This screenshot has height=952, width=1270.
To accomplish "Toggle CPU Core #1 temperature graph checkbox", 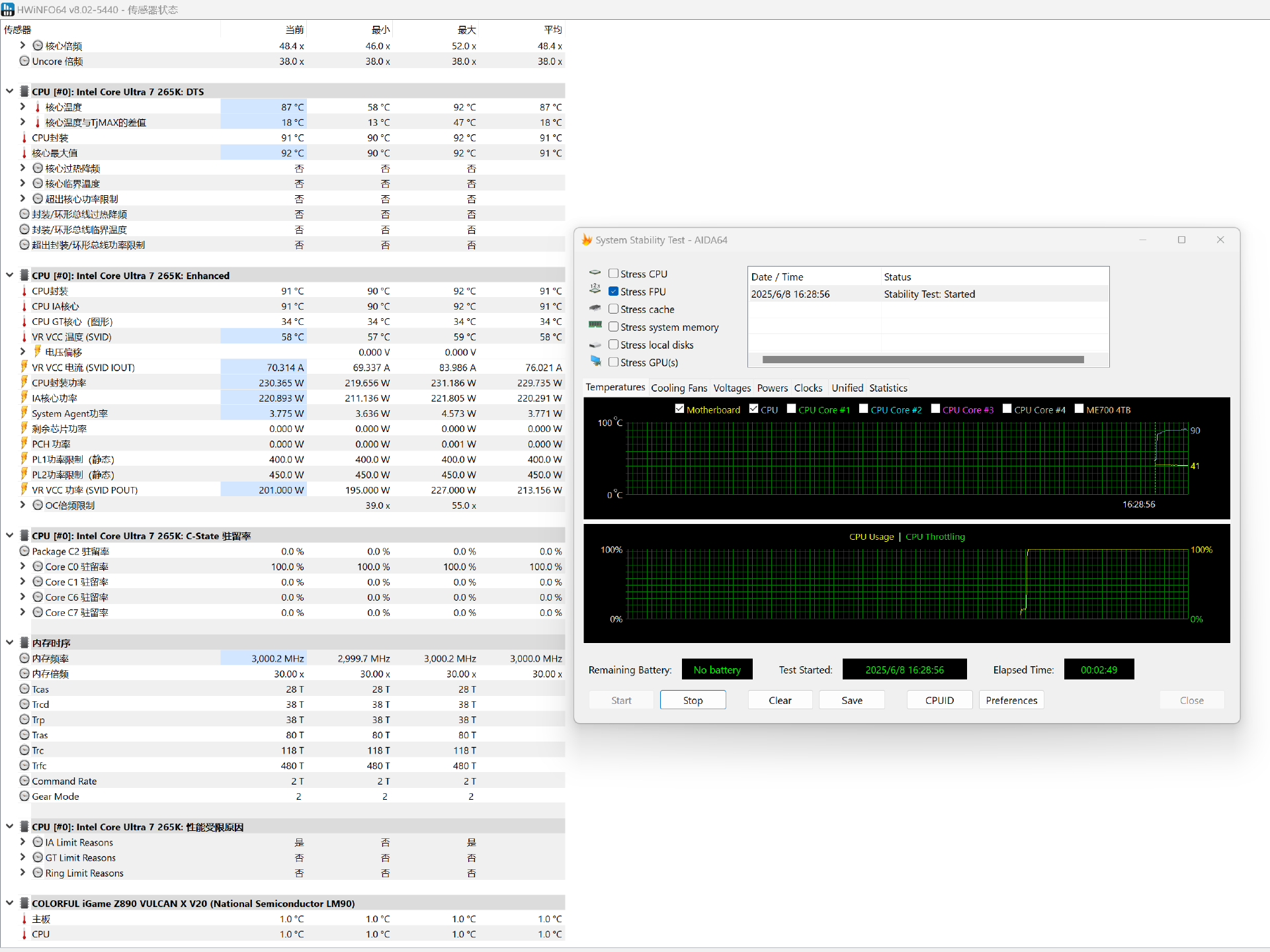I will click(x=791, y=409).
